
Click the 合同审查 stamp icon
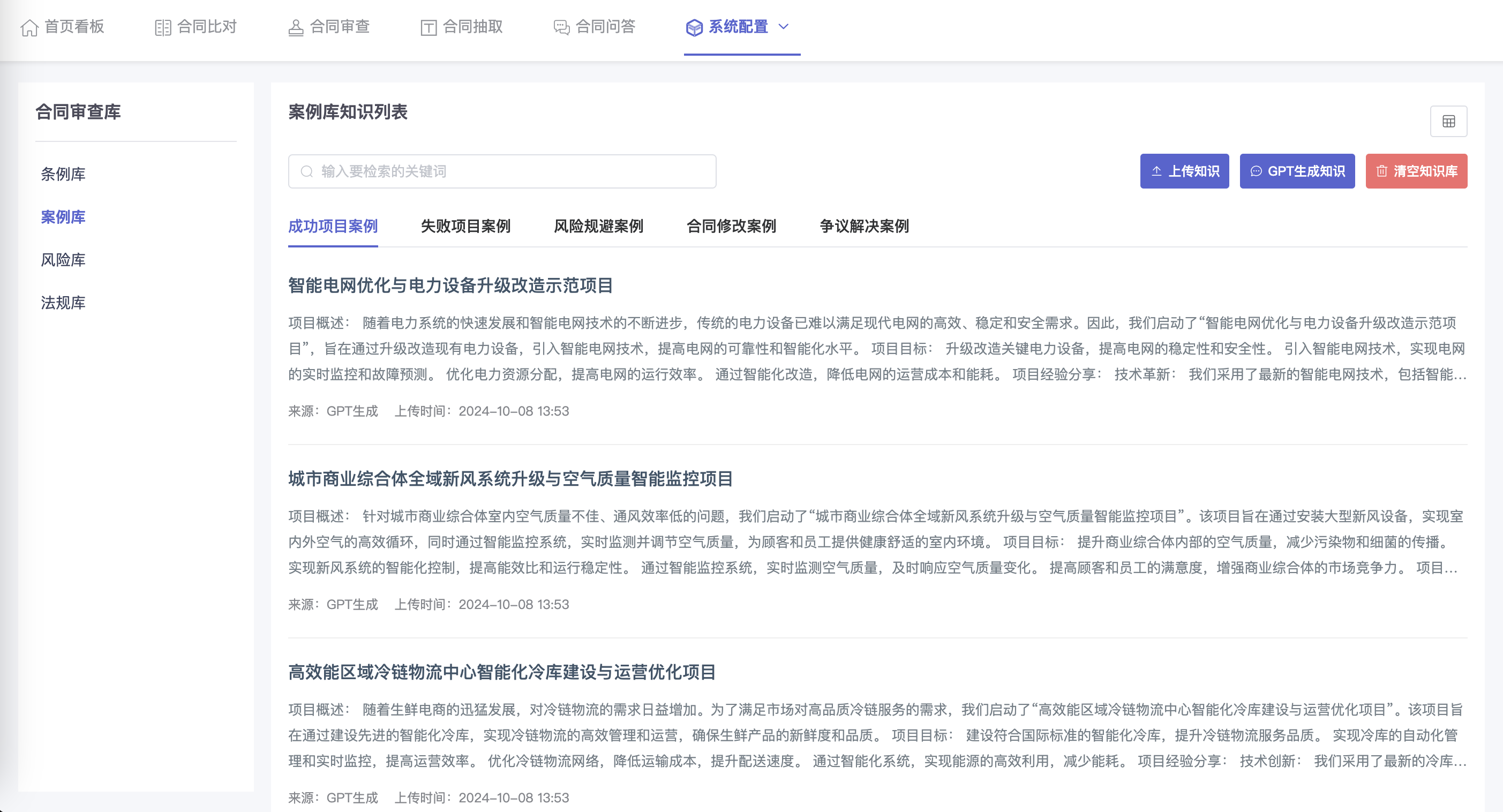click(296, 27)
